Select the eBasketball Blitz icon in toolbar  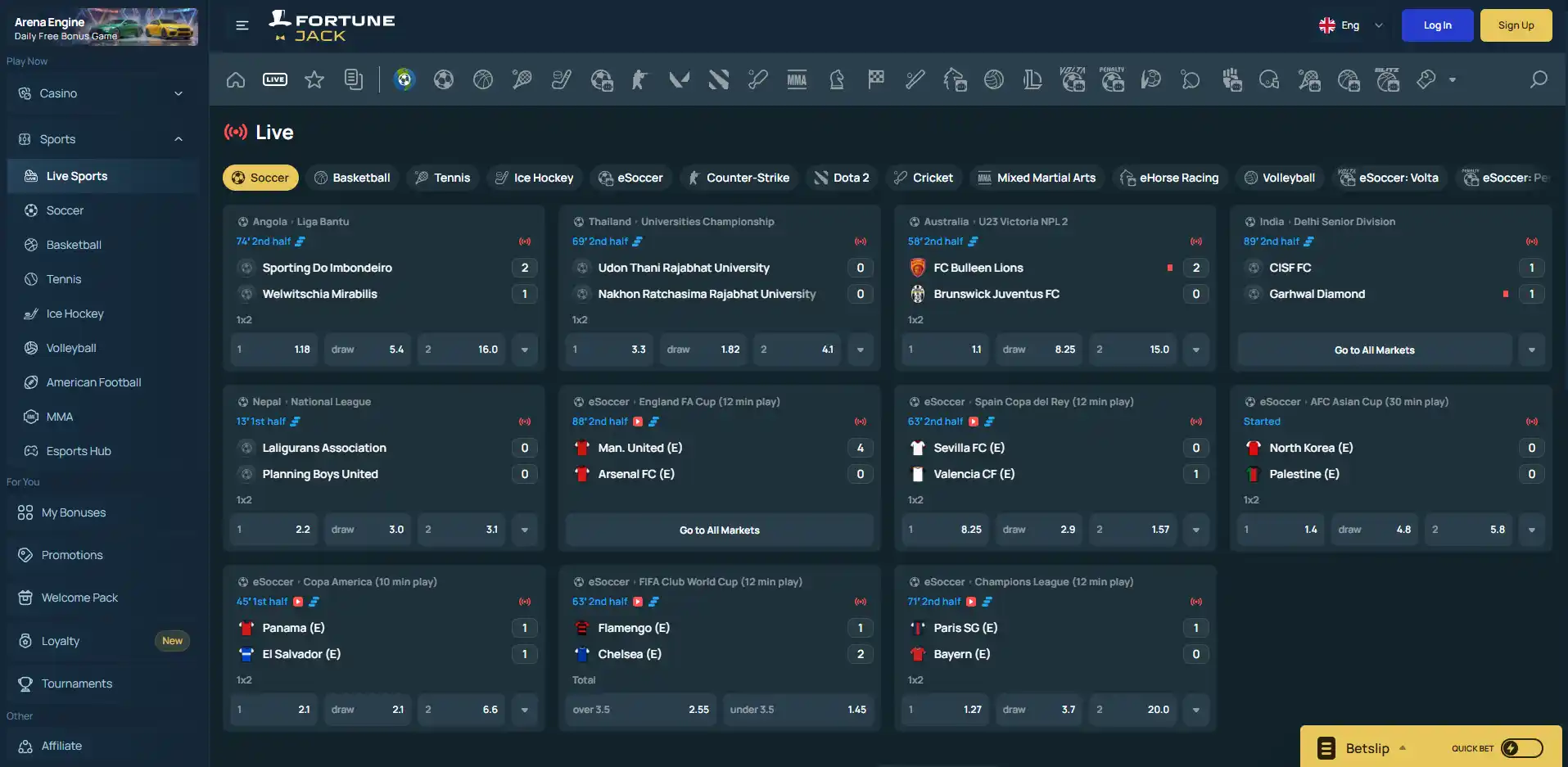(x=1387, y=79)
